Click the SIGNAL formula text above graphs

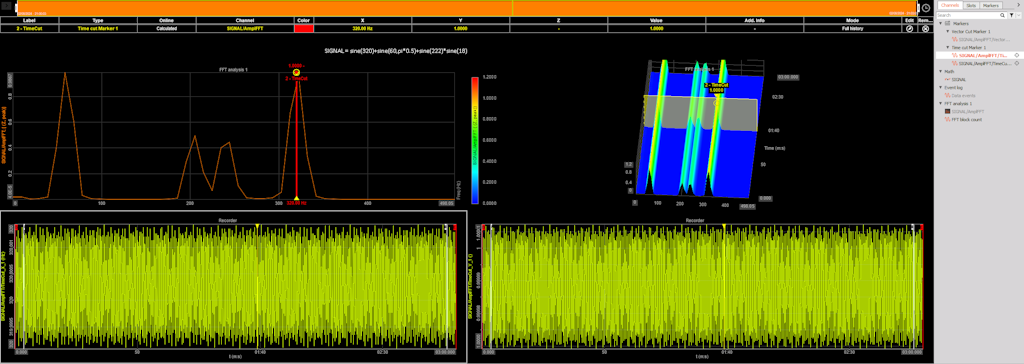tap(396, 51)
